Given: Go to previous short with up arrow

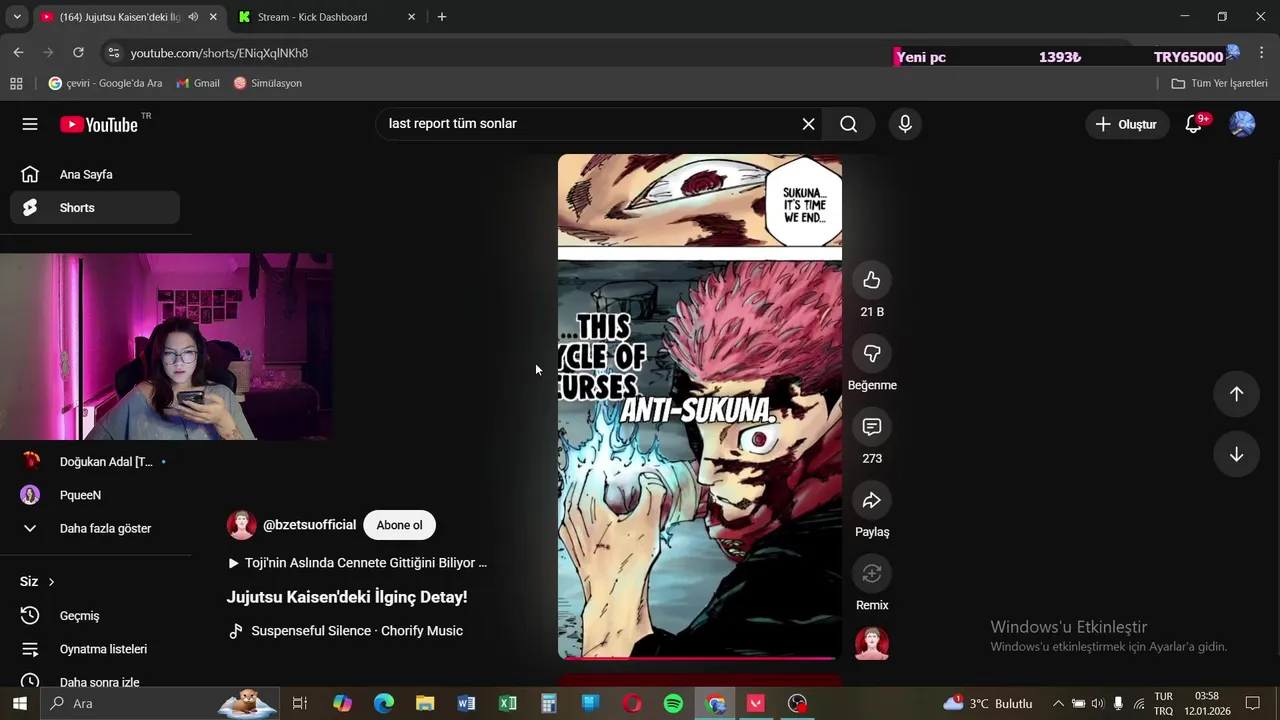Looking at the screenshot, I should (x=1236, y=394).
